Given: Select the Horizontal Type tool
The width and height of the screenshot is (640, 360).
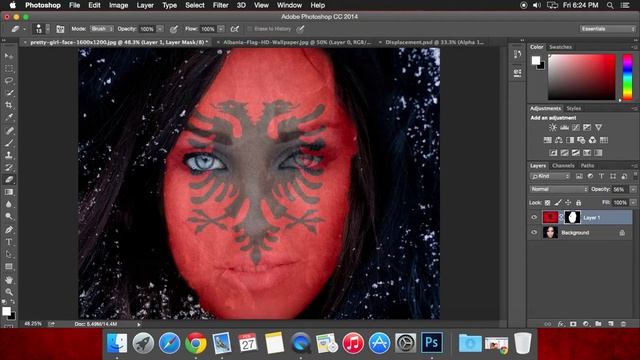Looking at the screenshot, I should [x=9, y=242].
